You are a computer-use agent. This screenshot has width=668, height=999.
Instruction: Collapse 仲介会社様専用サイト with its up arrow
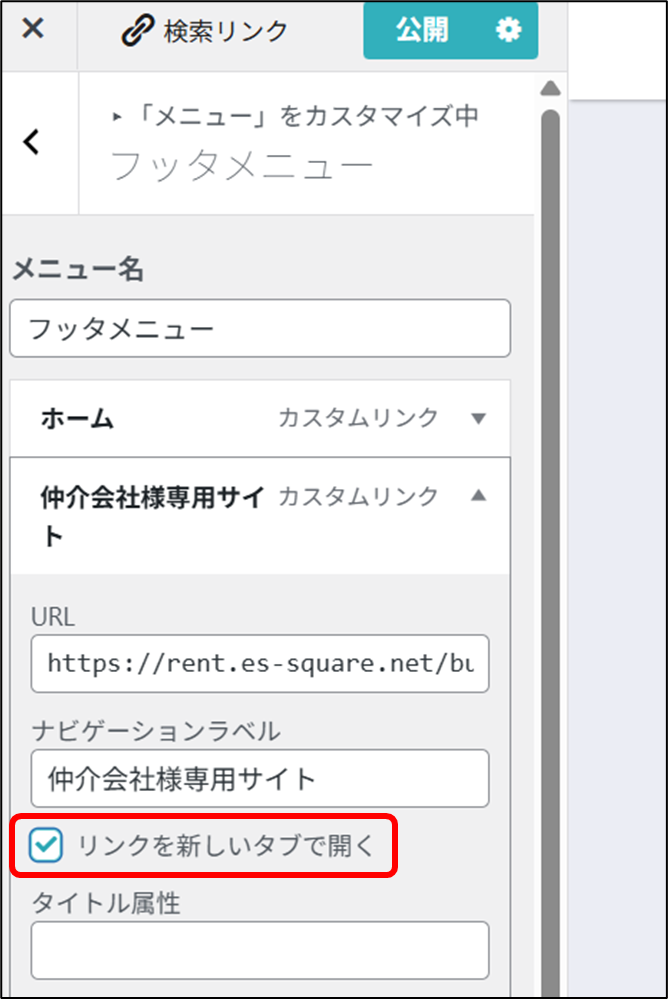[478, 495]
